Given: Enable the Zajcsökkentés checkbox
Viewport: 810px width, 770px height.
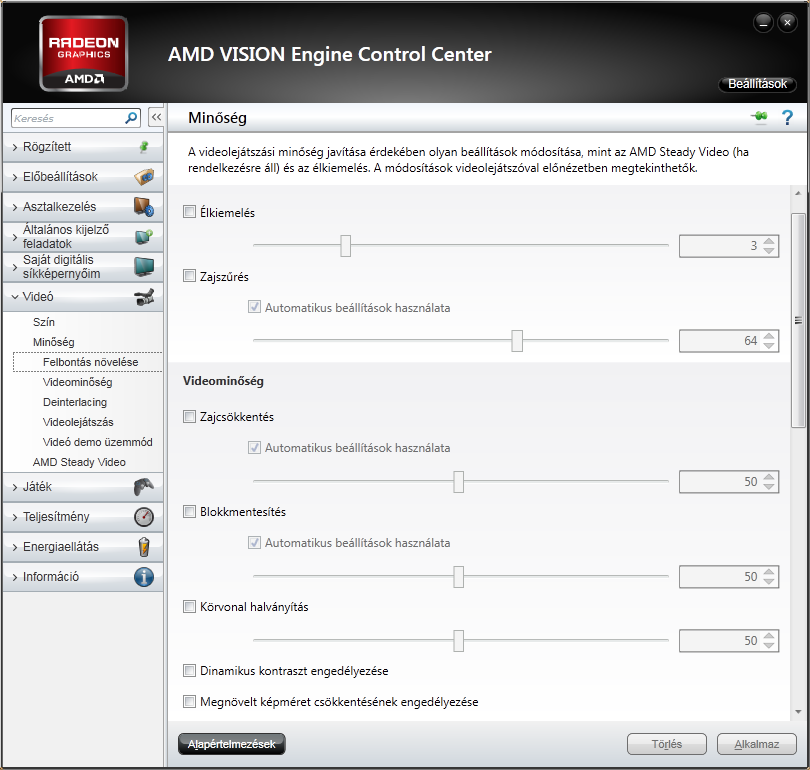Looking at the screenshot, I should click(x=190, y=416).
